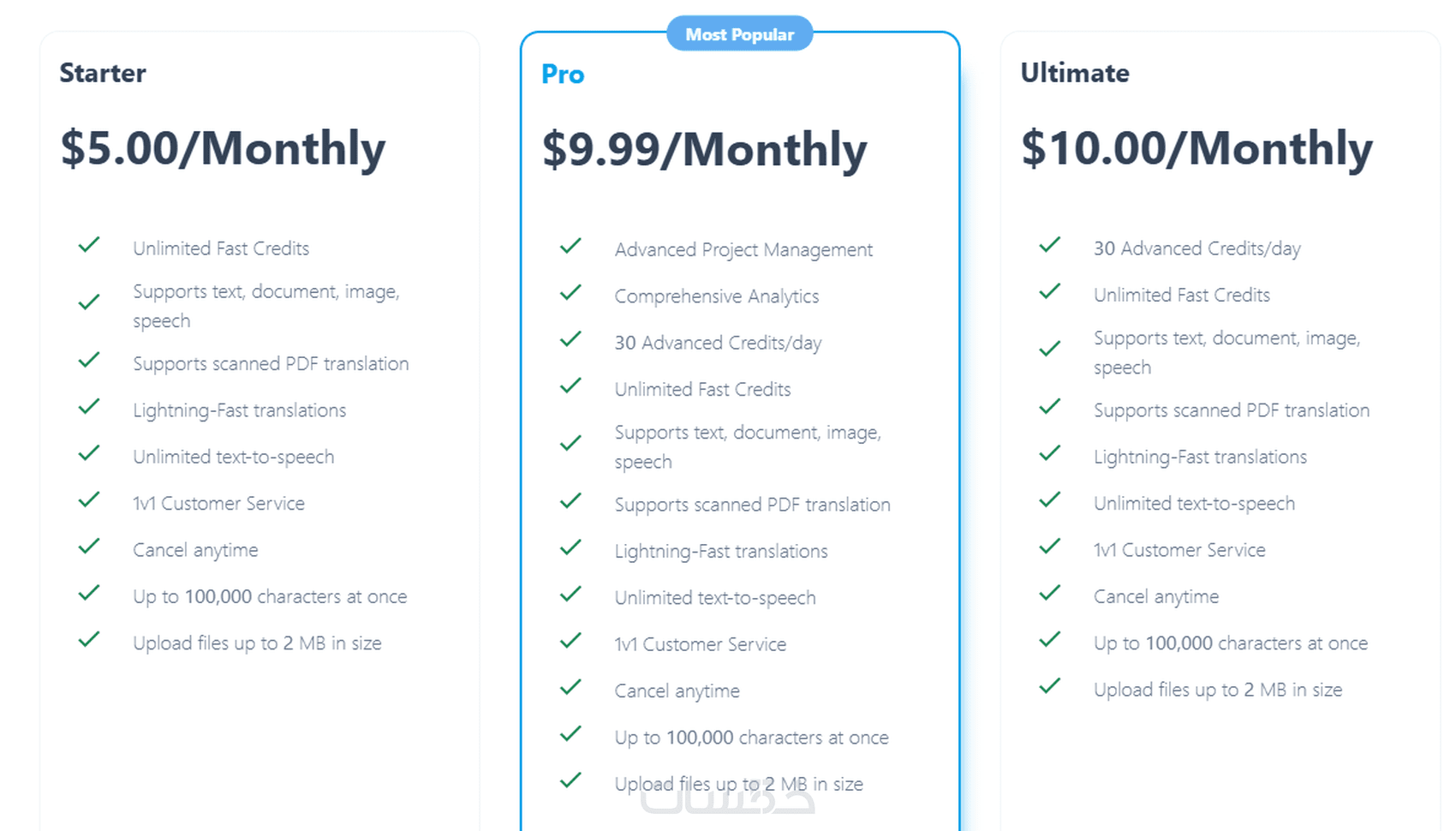Click checkmark beside Starter's 1v1 Customer Service

[x=89, y=500]
